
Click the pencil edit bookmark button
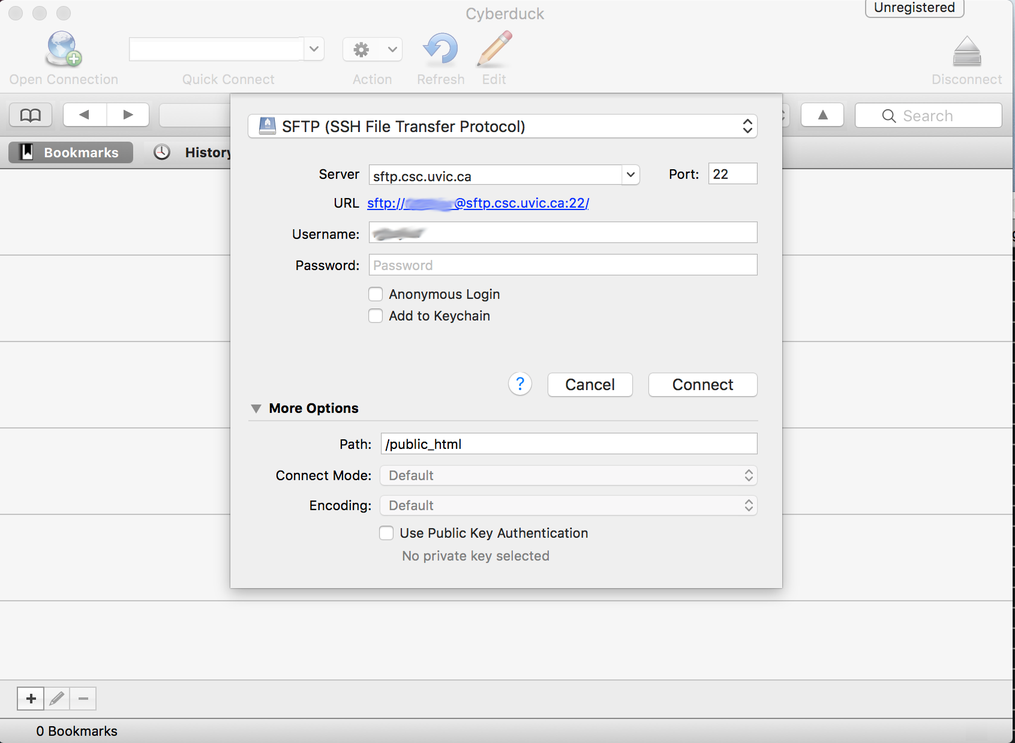pos(57,698)
